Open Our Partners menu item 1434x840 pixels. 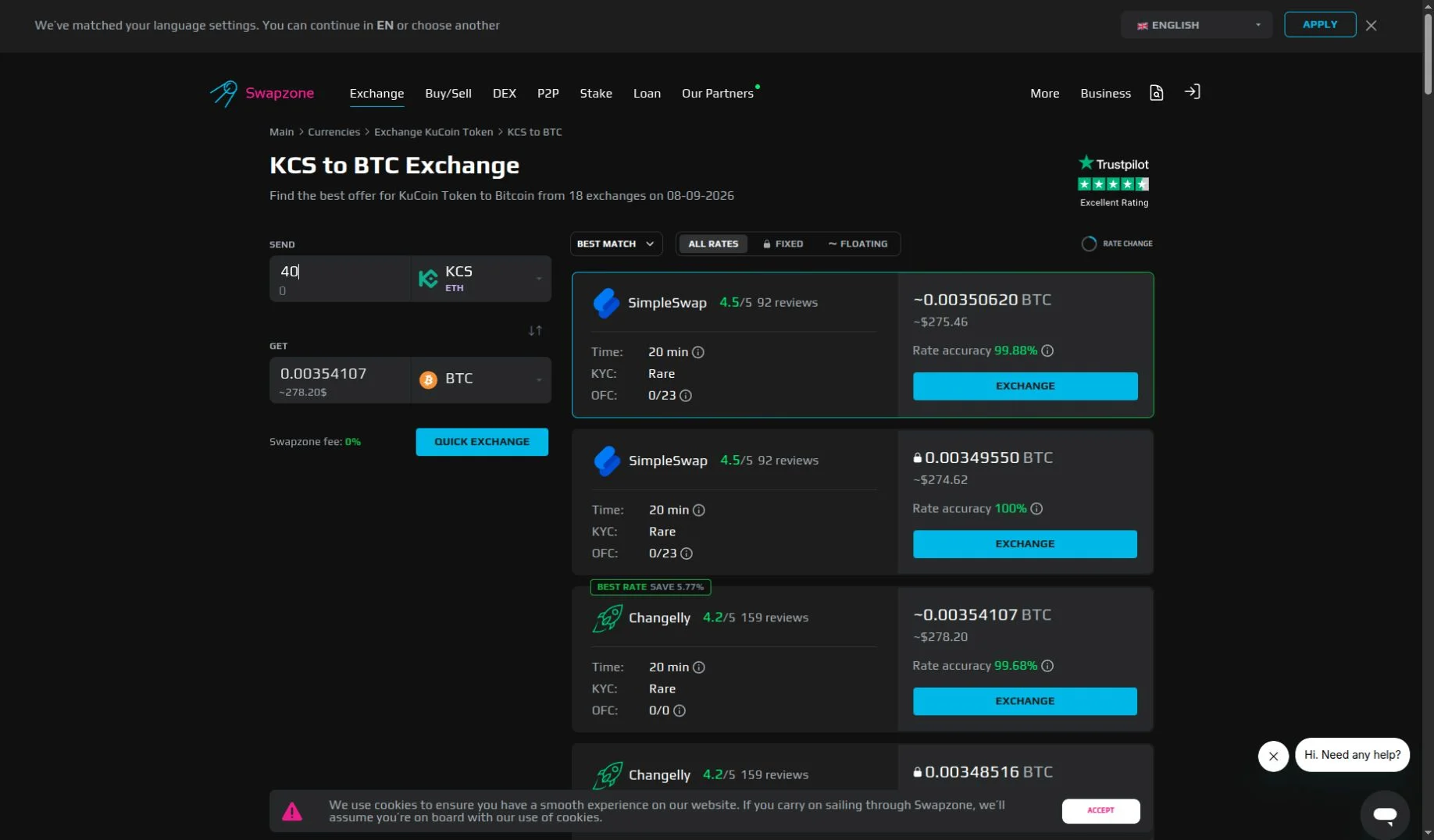(x=718, y=94)
